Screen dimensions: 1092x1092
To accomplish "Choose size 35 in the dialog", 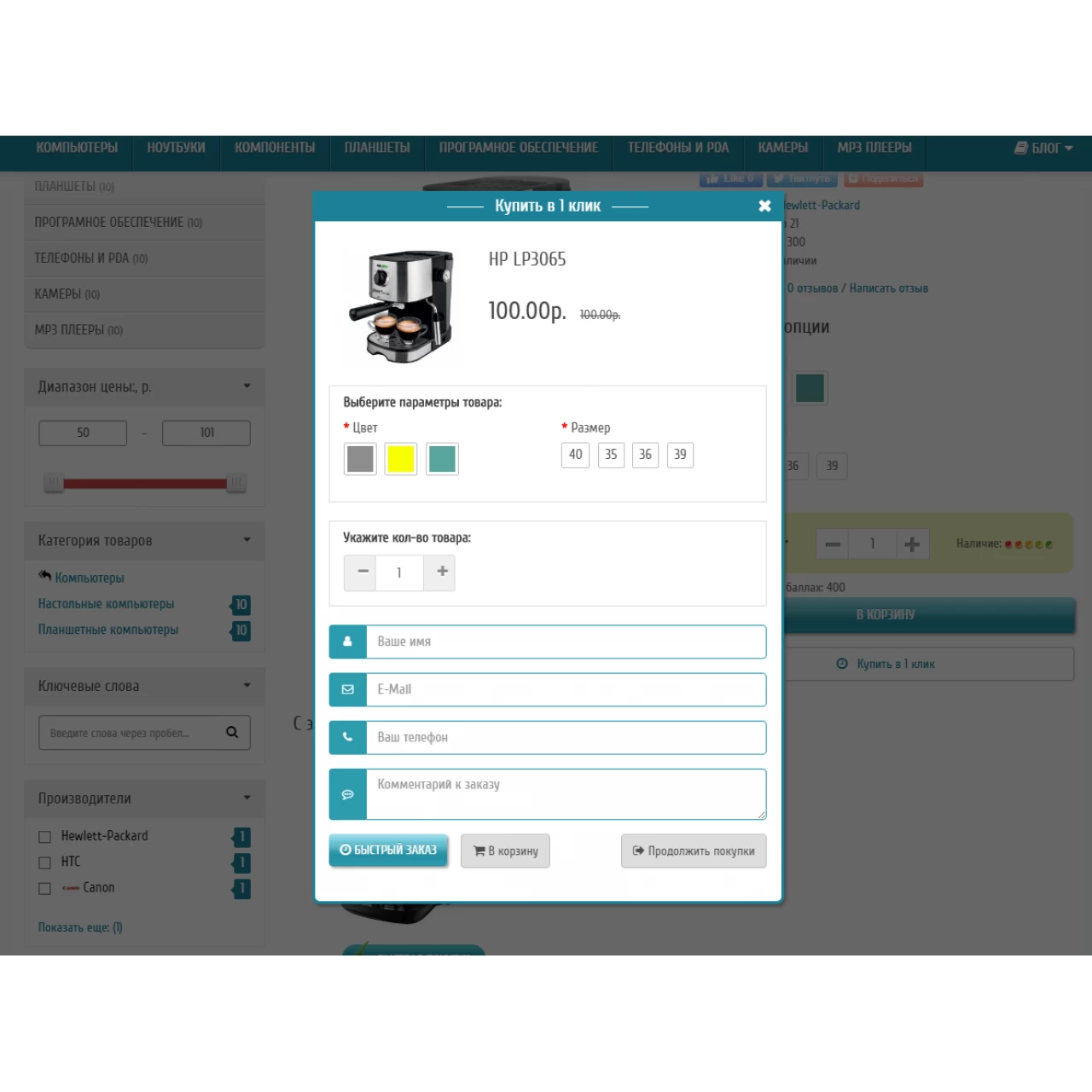I will click(x=611, y=455).
